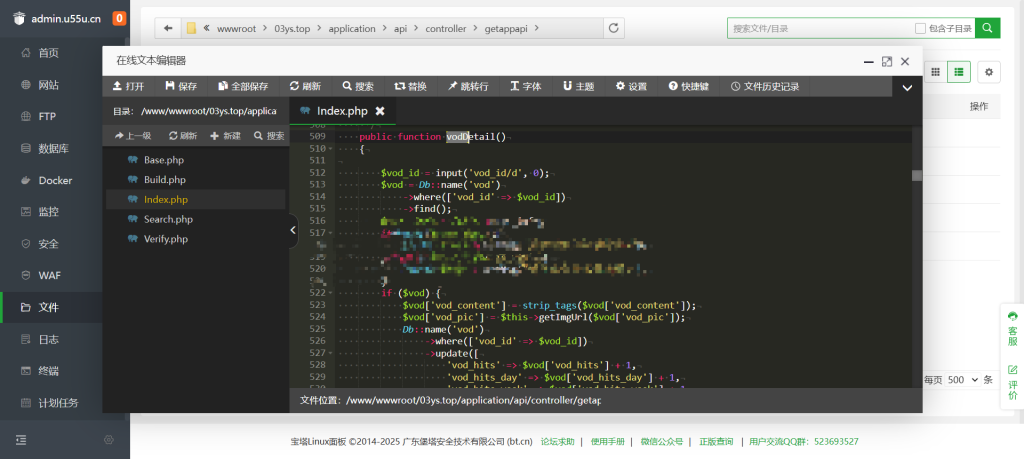Select Index.php in the file tree
This screenshot has width=1024, height=459.
pyautogui.click(x=195, y=200)
